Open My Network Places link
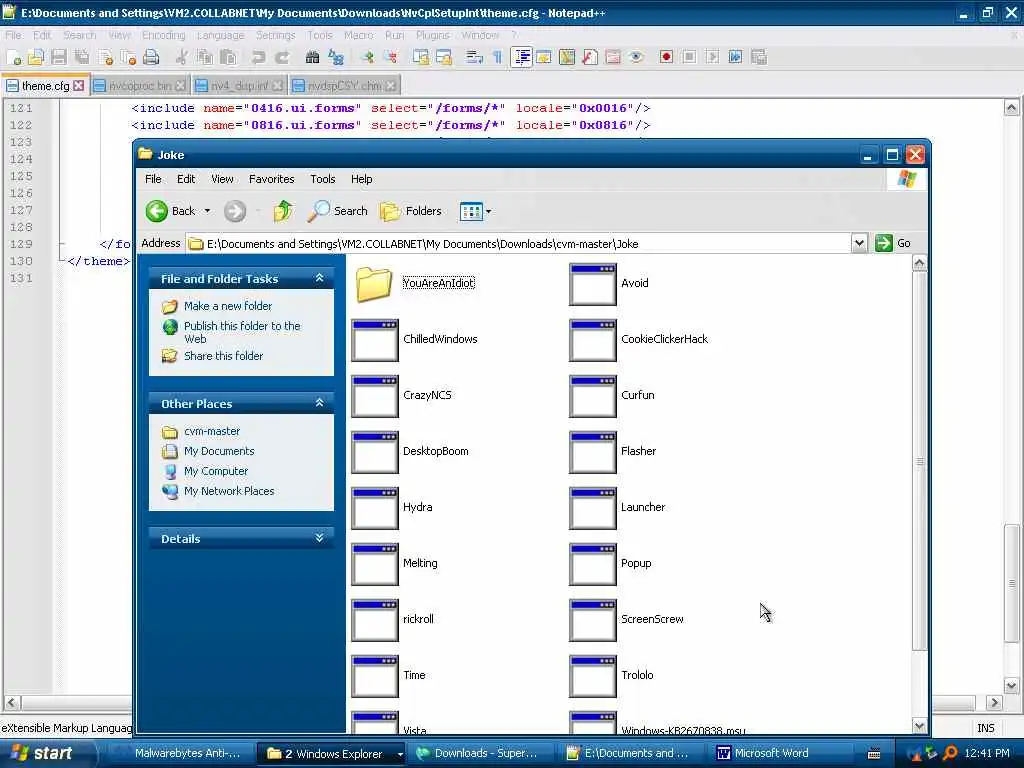 click(229, 491)
